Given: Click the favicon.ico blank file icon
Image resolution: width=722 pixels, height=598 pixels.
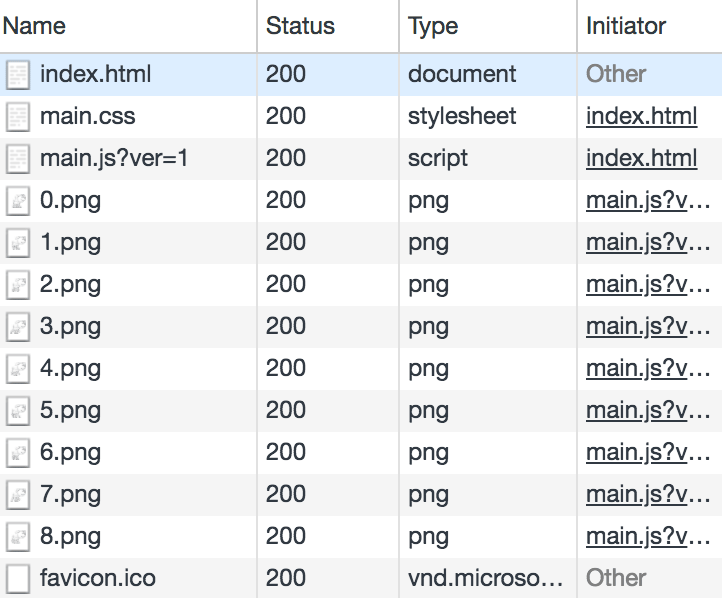Looking at the screenshot, I should [x=18, y=579].
